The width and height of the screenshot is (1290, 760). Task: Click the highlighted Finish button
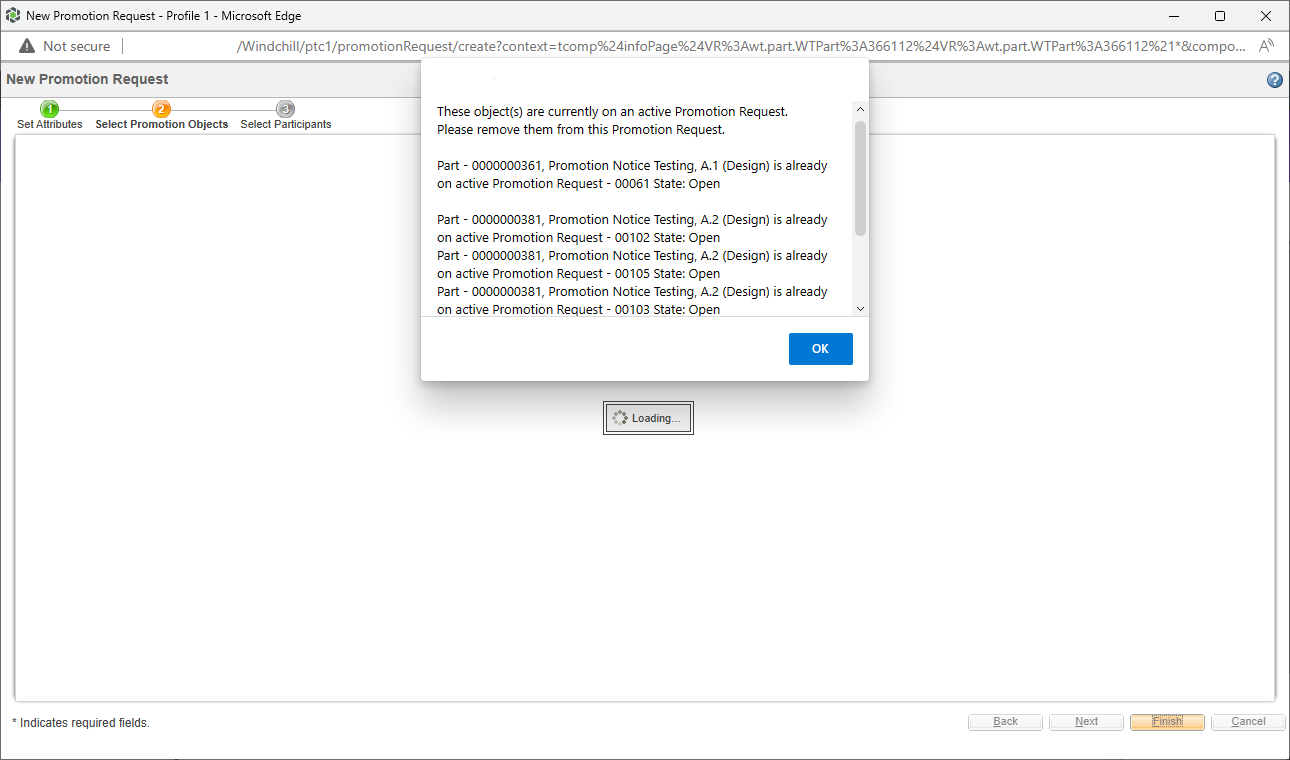[x=1167, y=721]
